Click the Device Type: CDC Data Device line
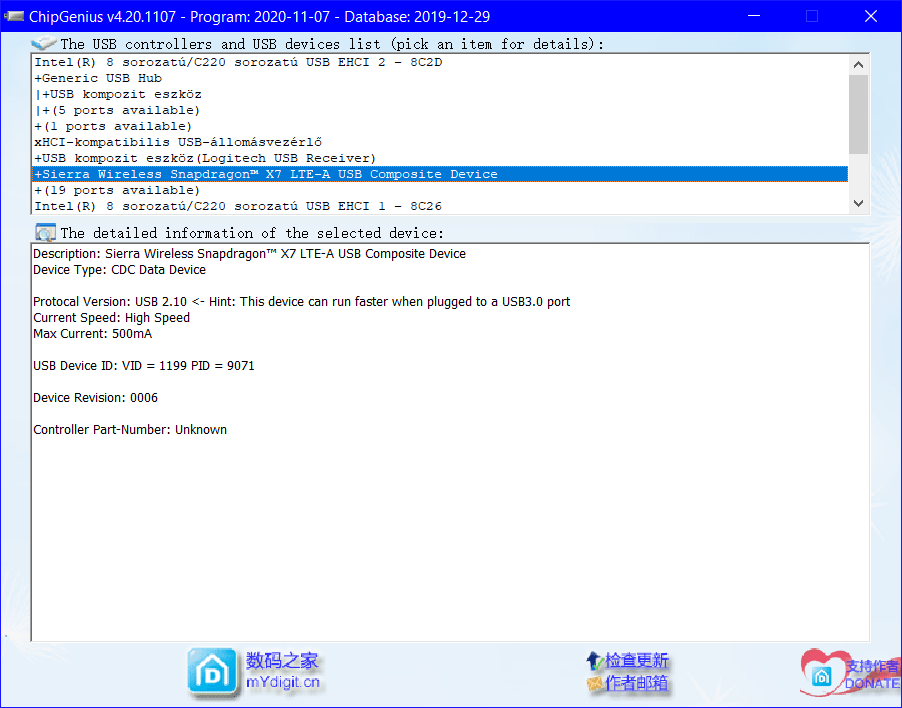 pyautogui.click(x=119, y=270)
